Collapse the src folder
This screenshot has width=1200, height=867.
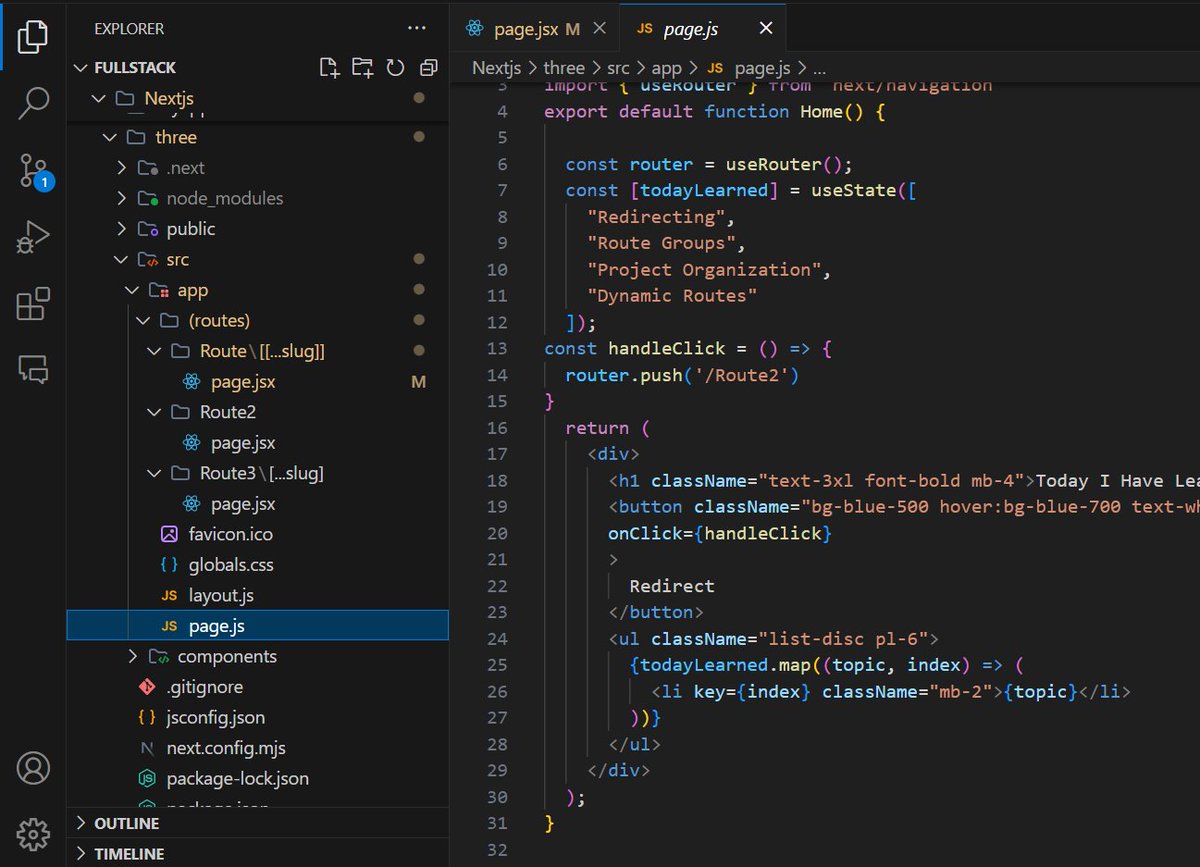point(257,260)
